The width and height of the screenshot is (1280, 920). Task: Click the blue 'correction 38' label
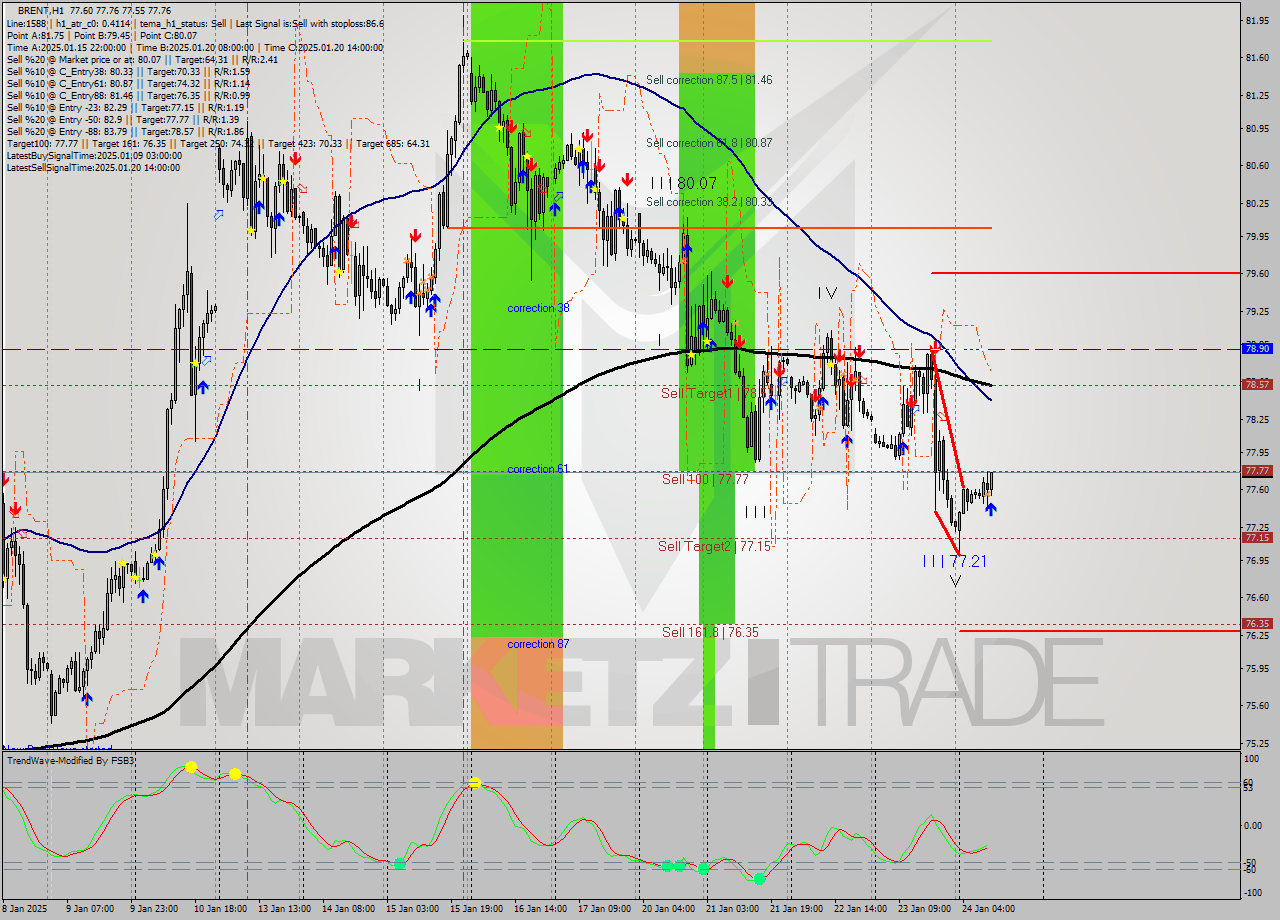tap(538, 308)
